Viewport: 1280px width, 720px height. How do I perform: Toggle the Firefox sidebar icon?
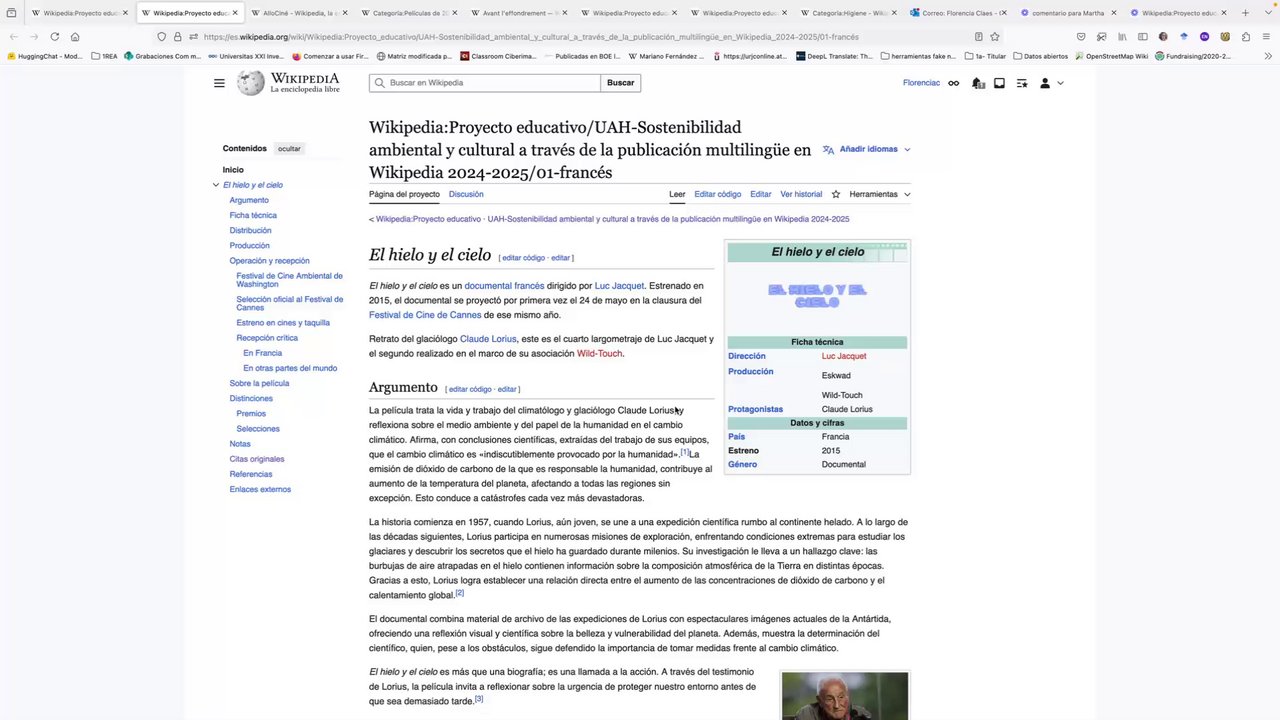click(x=1142, y=37)
